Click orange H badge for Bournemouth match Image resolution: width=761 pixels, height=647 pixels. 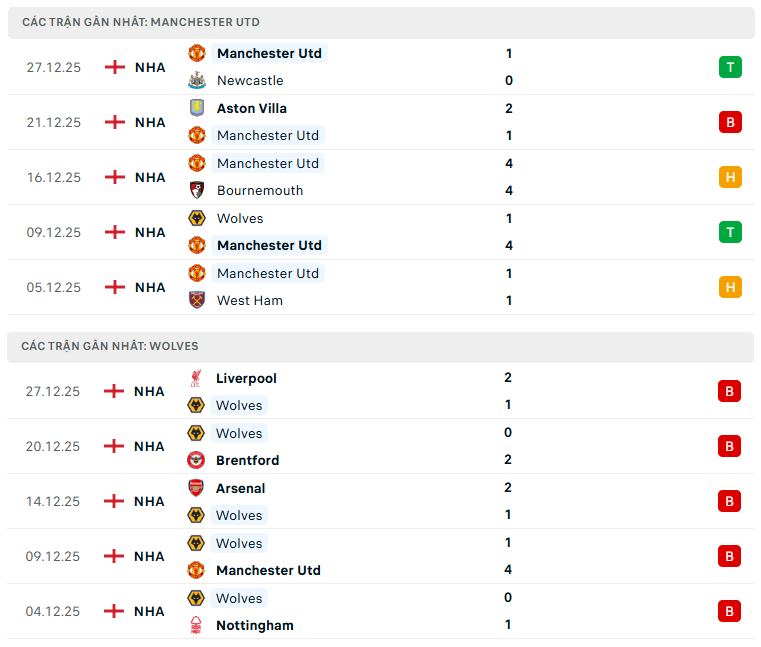pyautogui.click(x=730, y=177)
